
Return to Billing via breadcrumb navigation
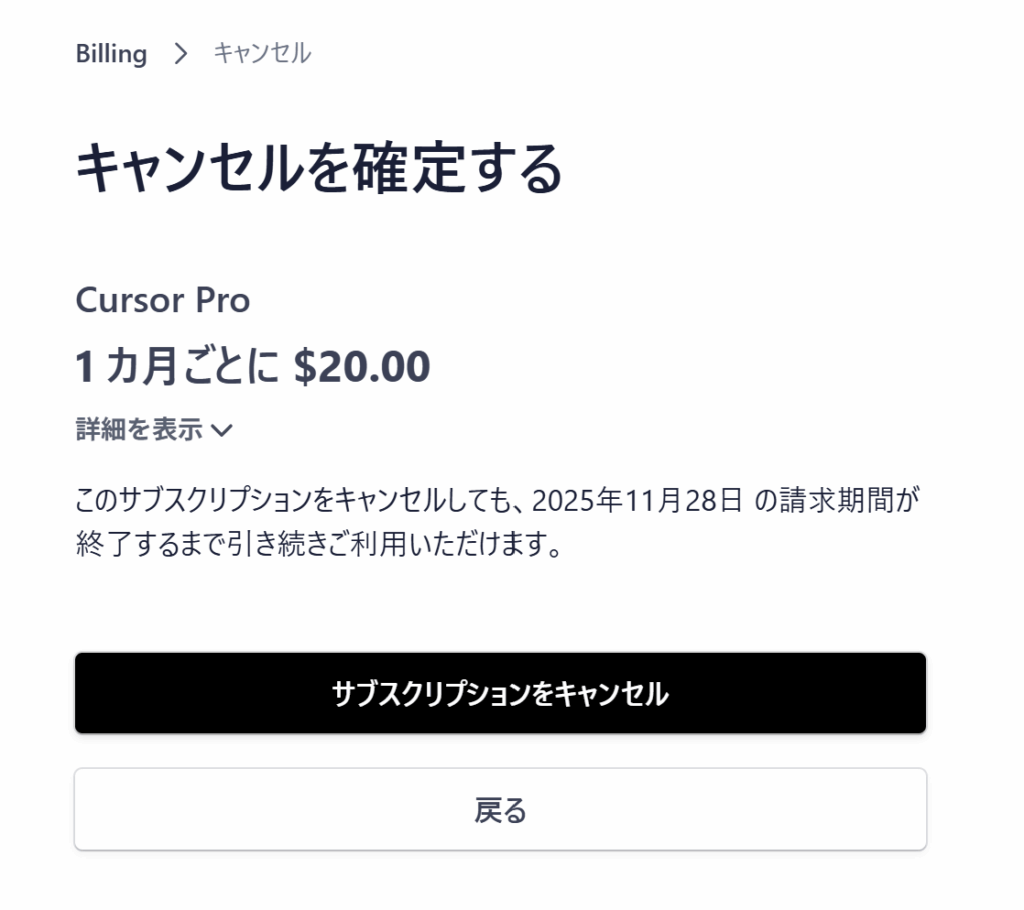tap(110, 54)
